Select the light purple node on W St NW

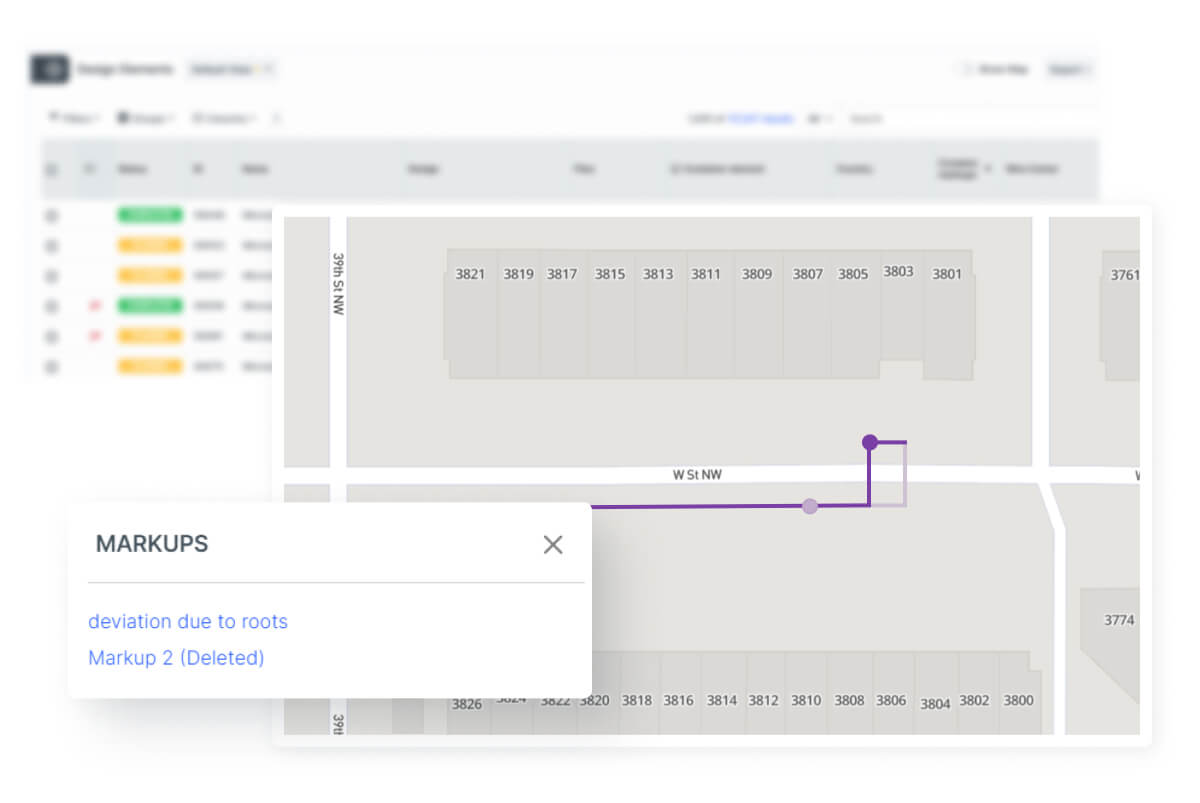pos(810,507)
